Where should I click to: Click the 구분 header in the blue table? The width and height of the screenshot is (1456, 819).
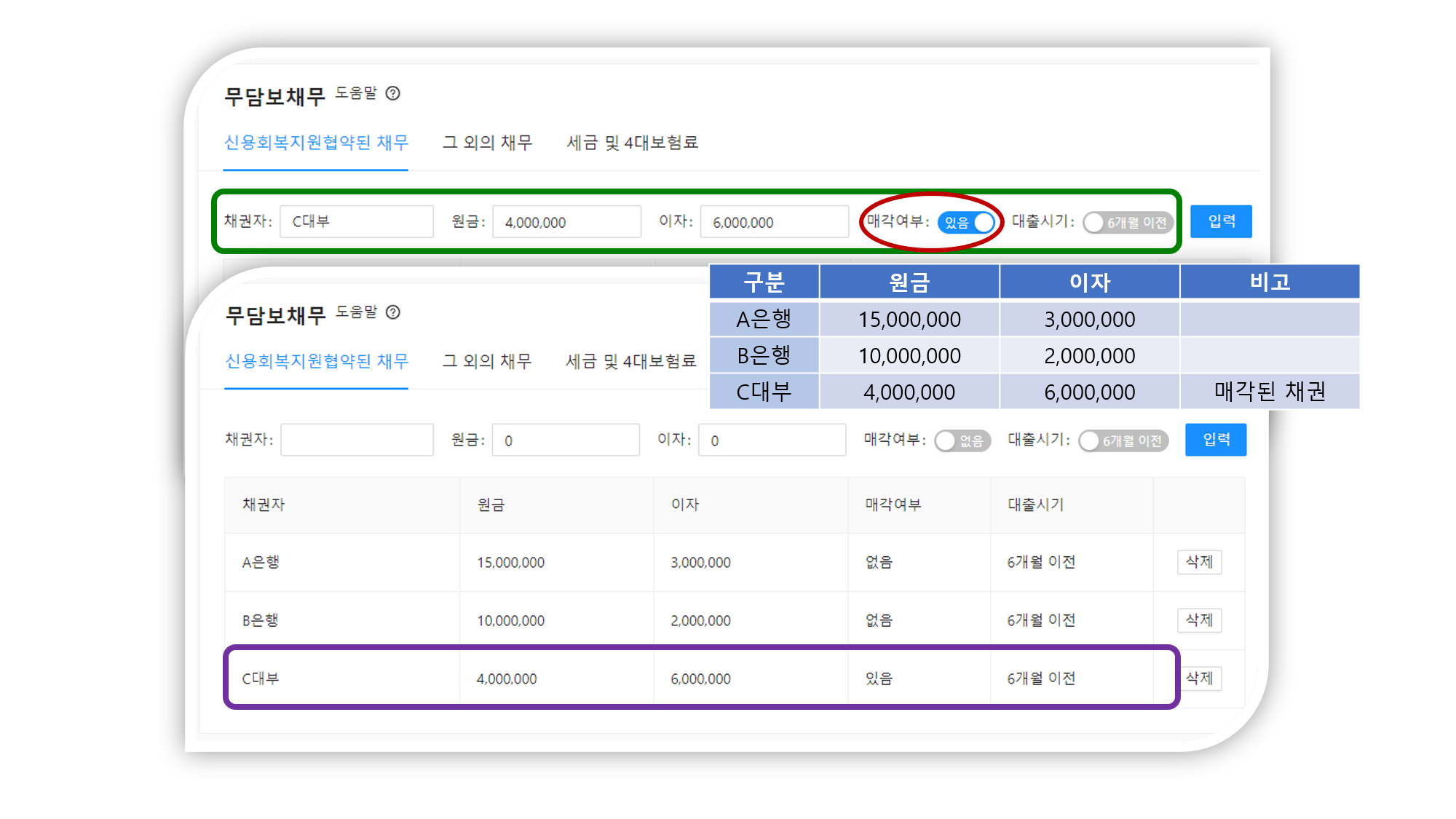[764, 282]
